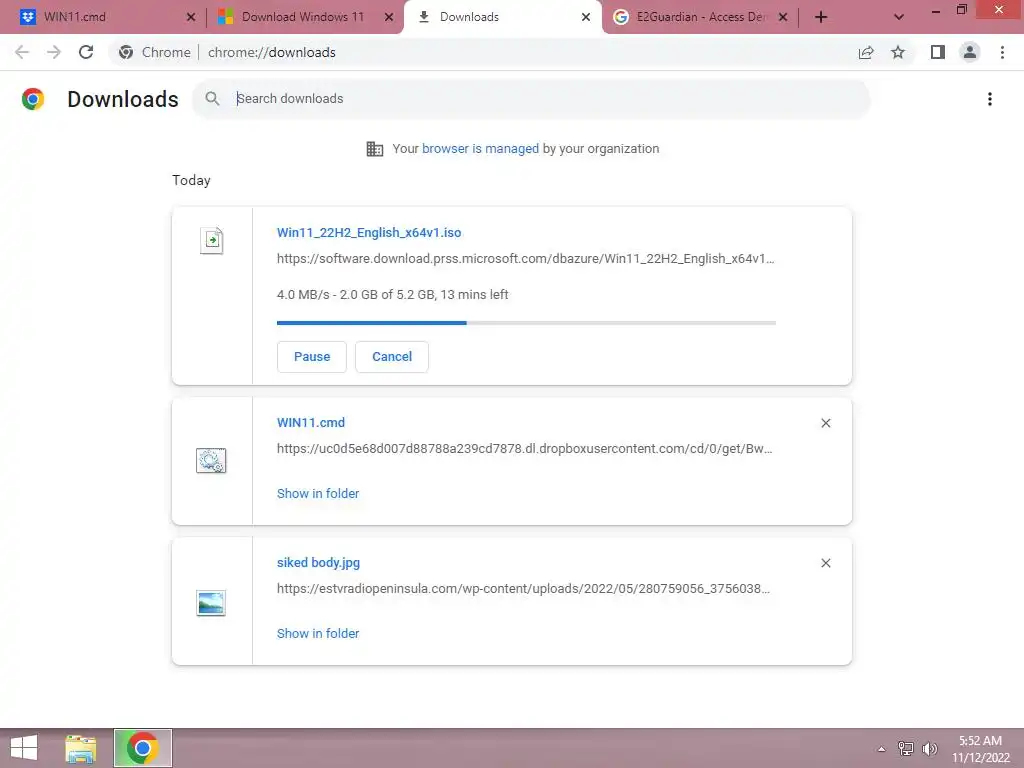Close the Download Windows 11 tab
This screenshot has width=1024, height=768.
pyautogui.click(x=389, y=17)
